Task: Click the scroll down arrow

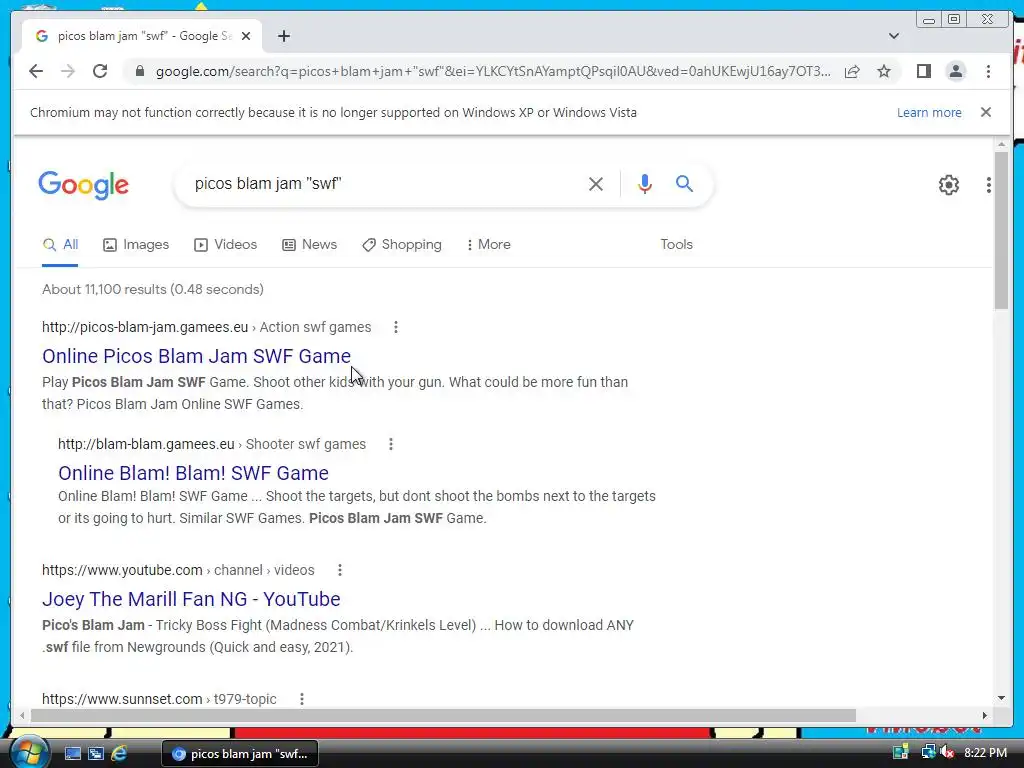Action: (x=1001, y=698)
